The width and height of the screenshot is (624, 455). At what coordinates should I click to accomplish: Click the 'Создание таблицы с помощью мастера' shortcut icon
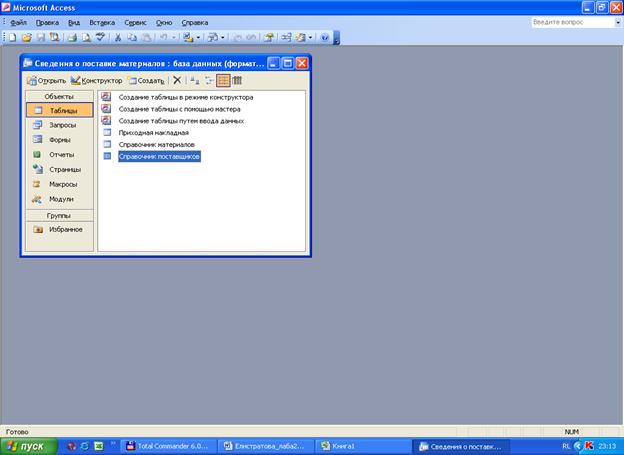pos(106,109)
